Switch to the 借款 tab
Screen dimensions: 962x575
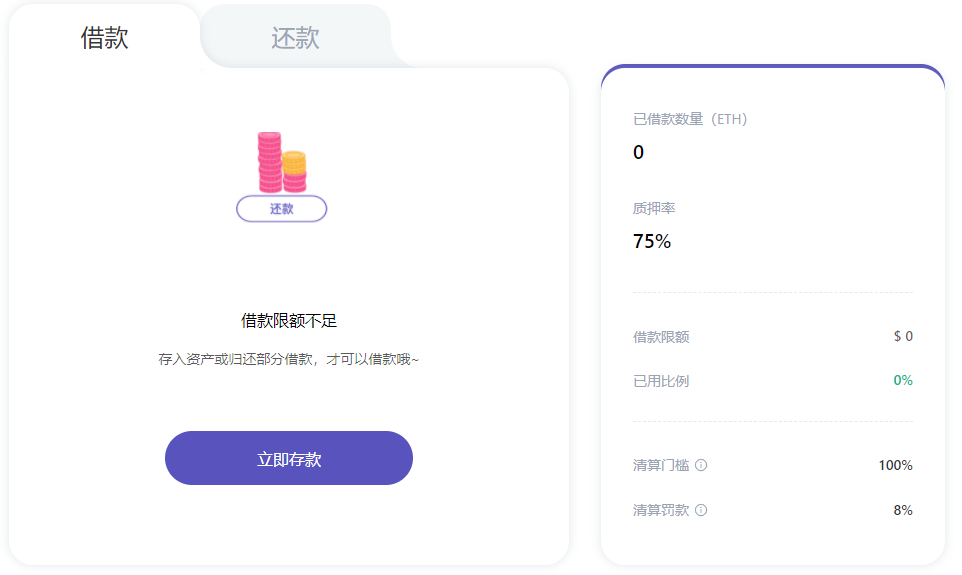click(x=104, y=38)
